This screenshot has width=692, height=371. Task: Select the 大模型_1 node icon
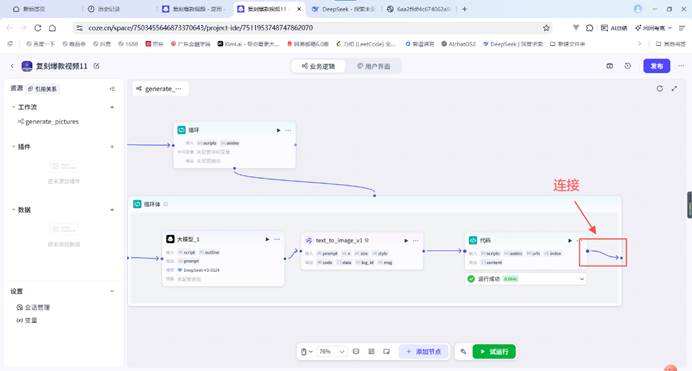point(170,239)
